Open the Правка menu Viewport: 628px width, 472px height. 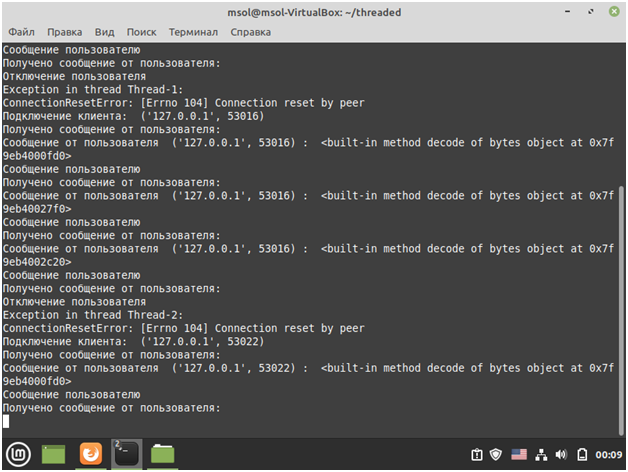[x=64, y=32]
